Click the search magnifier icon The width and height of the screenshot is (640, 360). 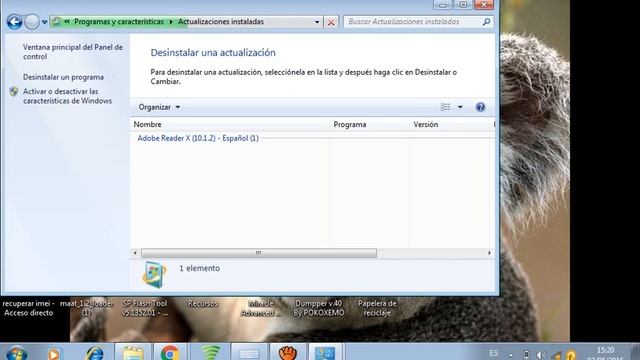(486, 22)
